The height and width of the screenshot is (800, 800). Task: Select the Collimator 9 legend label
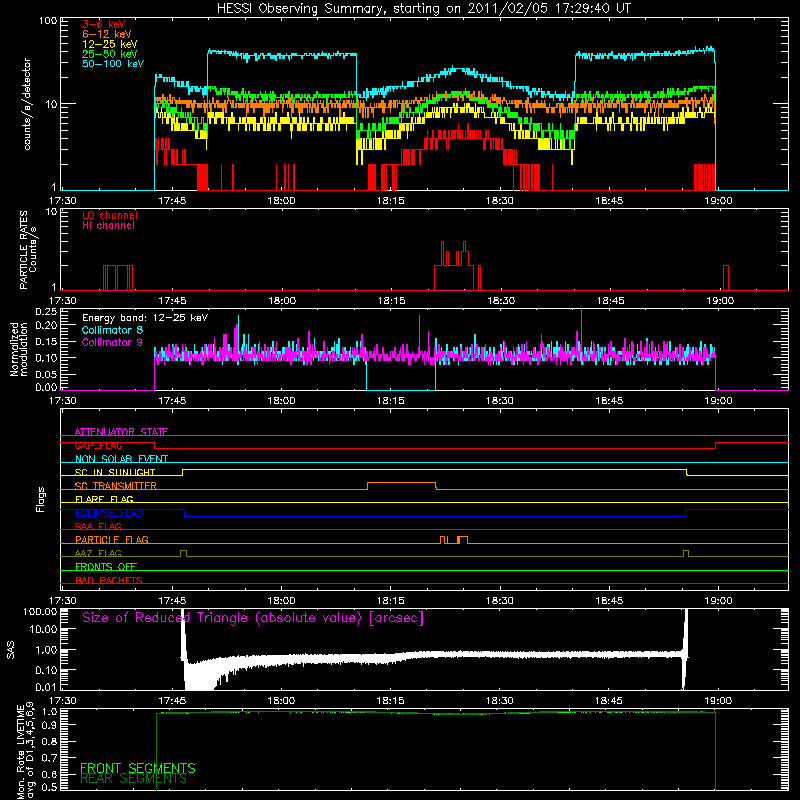tap(112, 342)
